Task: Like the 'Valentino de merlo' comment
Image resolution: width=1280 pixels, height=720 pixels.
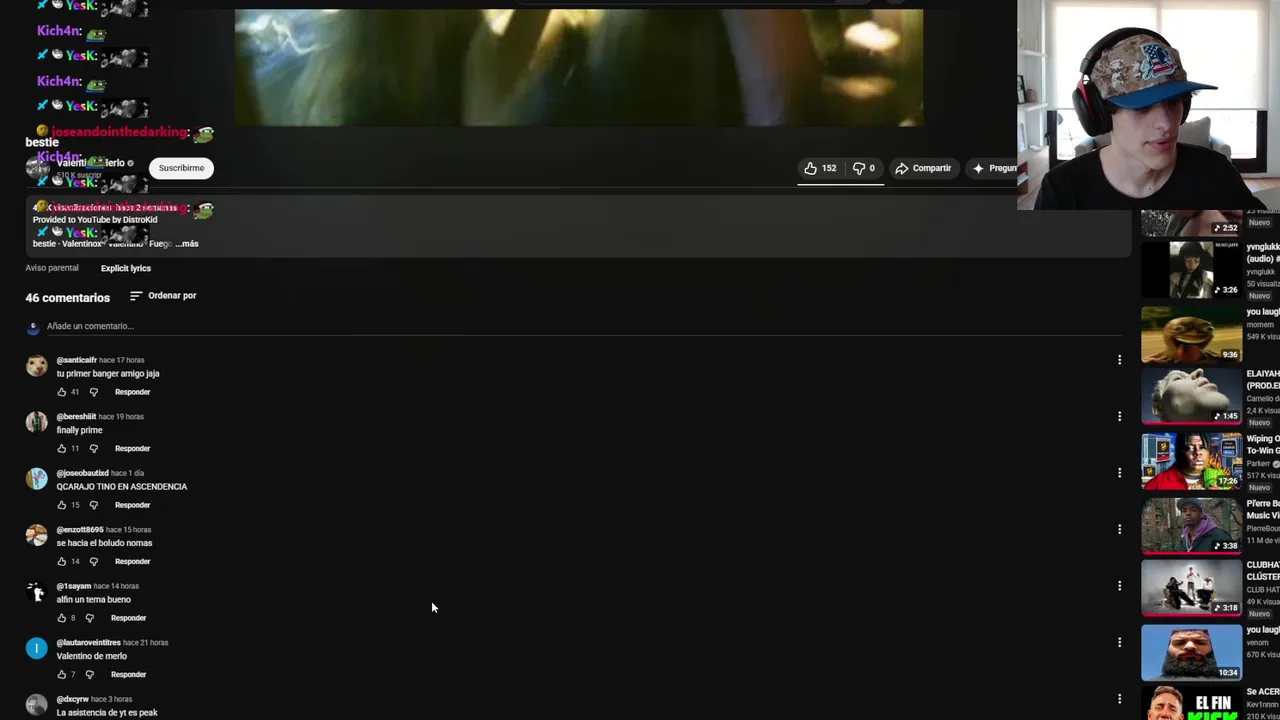Action: [x=61, y=675]
